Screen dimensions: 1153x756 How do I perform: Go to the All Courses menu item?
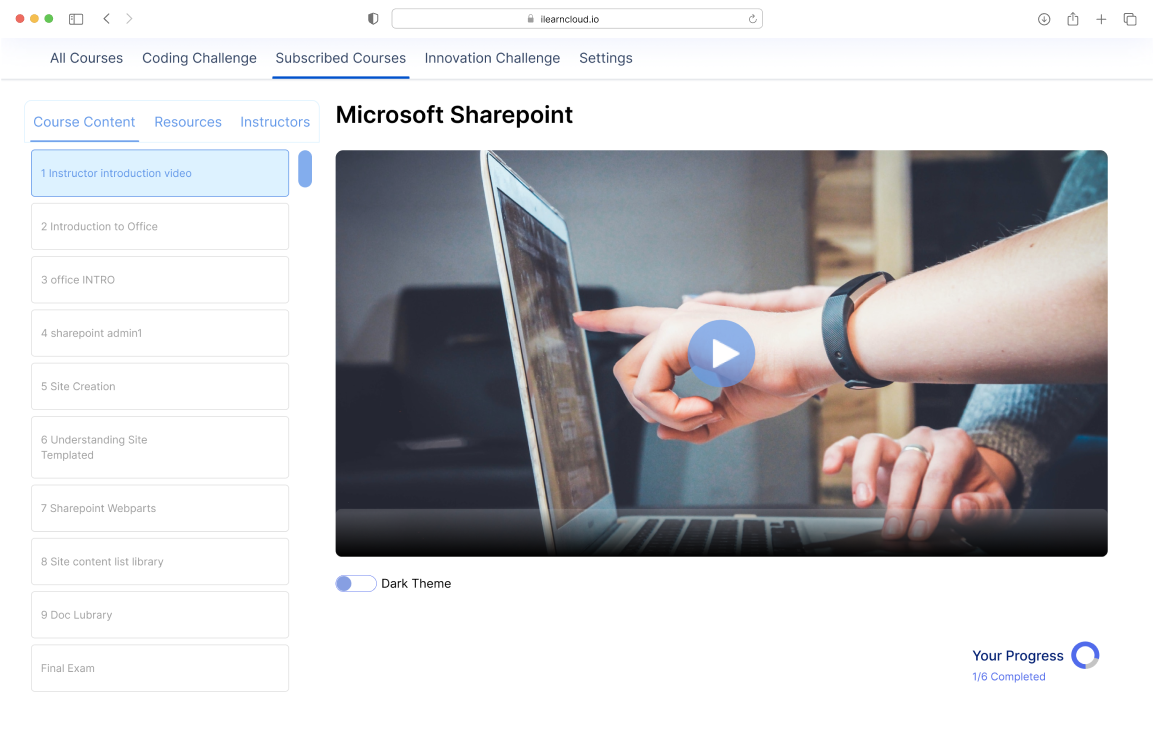[86, 58]
